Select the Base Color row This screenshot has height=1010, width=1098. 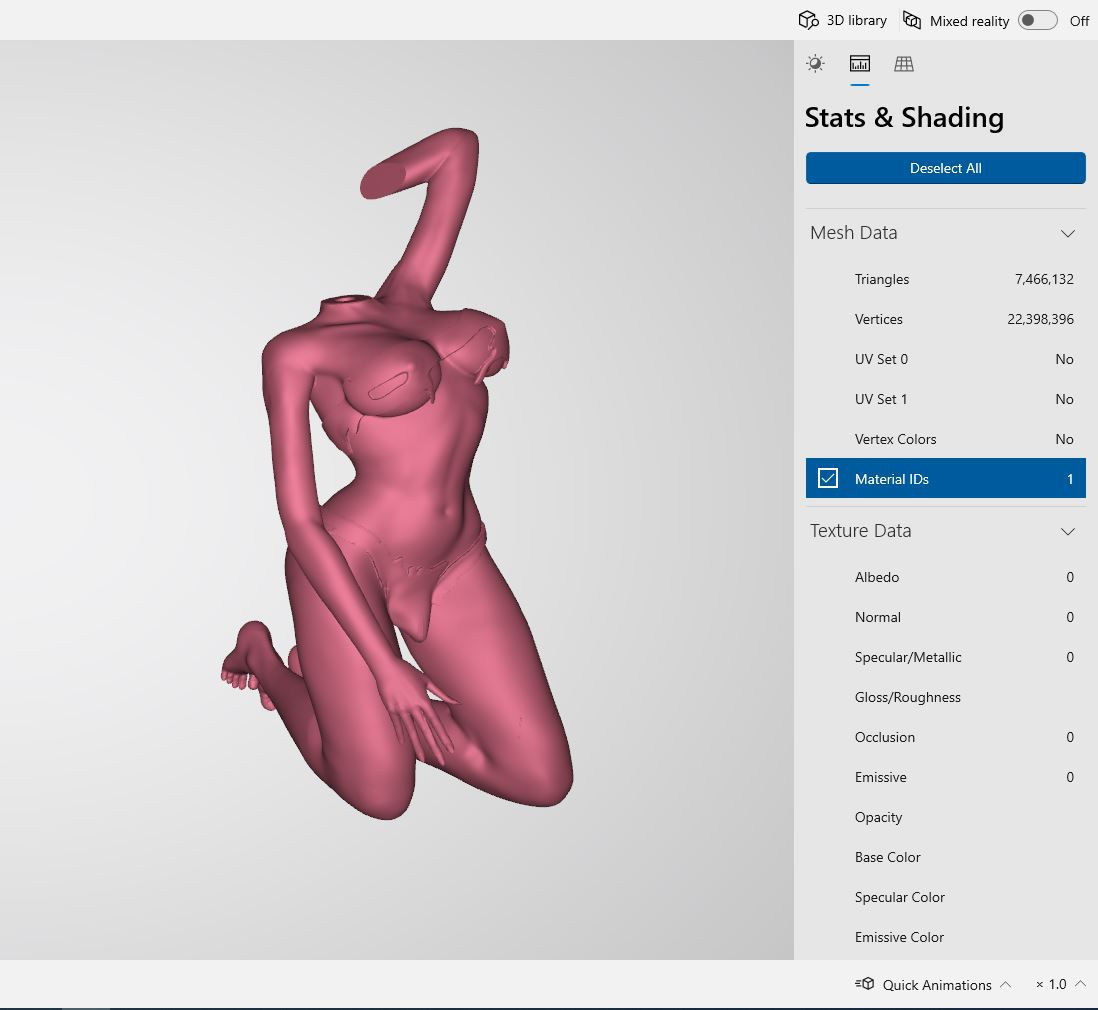(x=945, y=857)
